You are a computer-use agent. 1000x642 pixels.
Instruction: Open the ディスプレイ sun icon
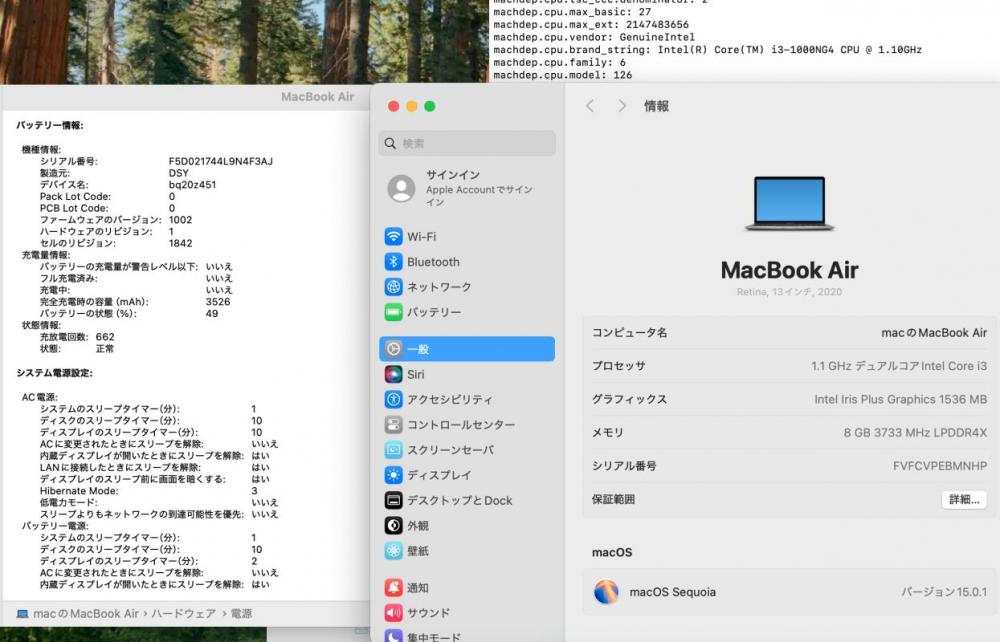(x=393, y=475)
